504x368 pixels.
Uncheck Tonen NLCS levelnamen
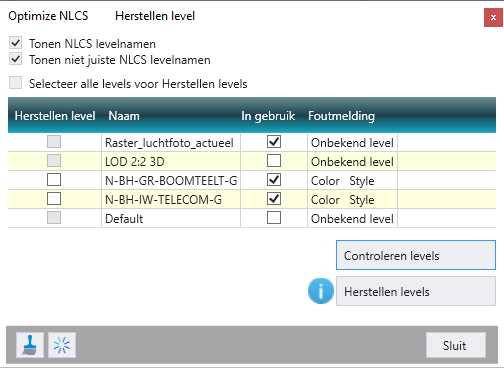click(x=16, y=43)
